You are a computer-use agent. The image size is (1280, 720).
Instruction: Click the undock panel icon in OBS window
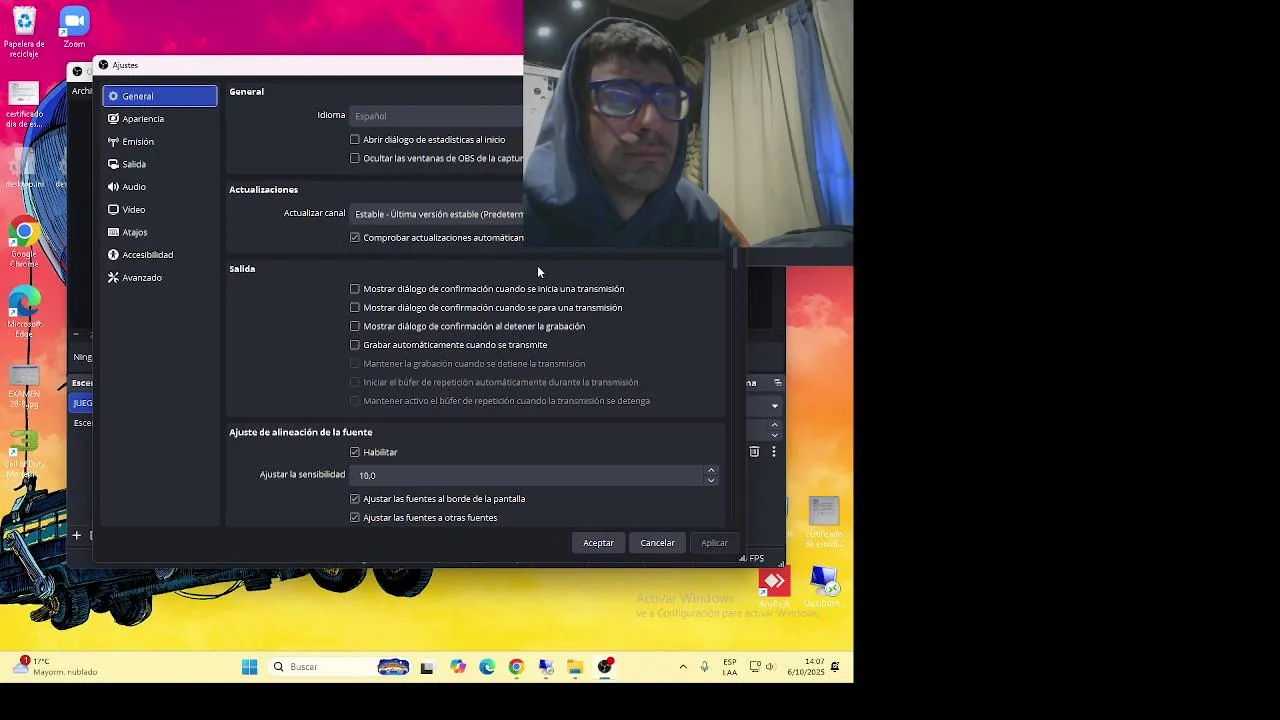777,383
